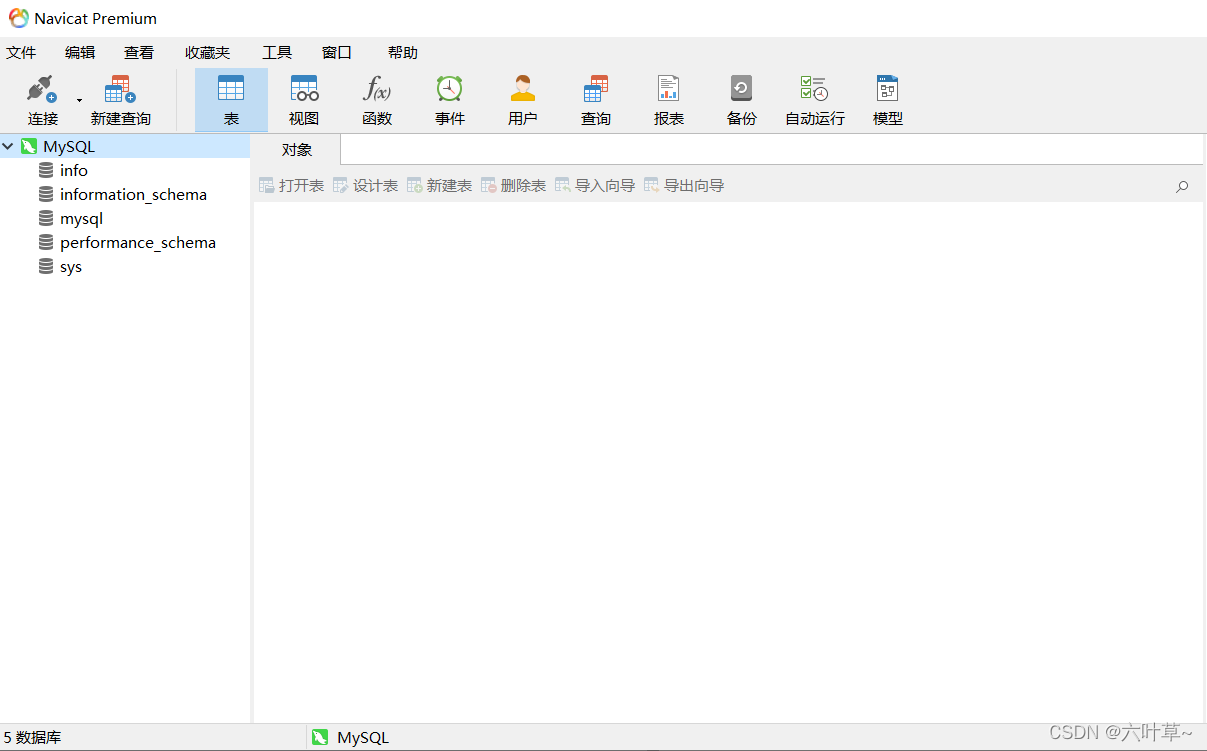Open the 函数 functions icon

[x=377, y=99]
